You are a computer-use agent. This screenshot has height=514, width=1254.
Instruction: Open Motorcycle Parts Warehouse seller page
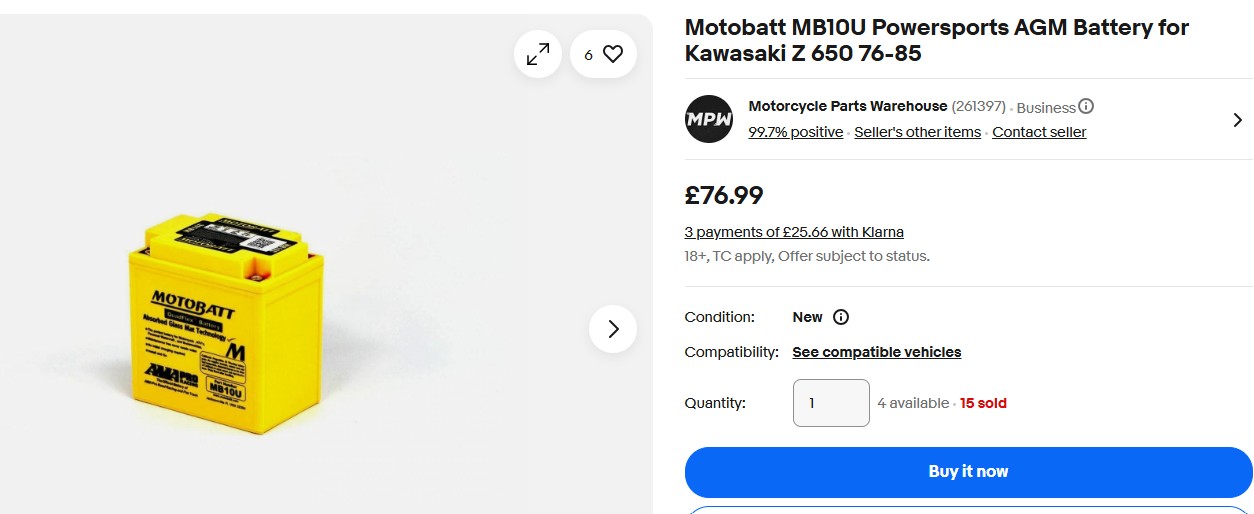[x=847, y=106]
